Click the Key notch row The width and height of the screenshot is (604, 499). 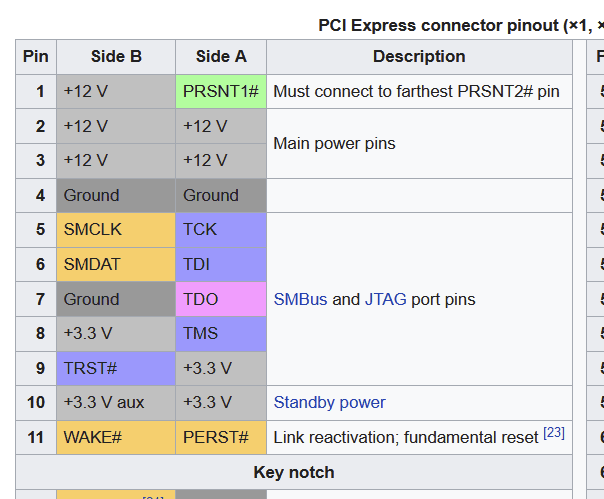(x=294, y=472)
